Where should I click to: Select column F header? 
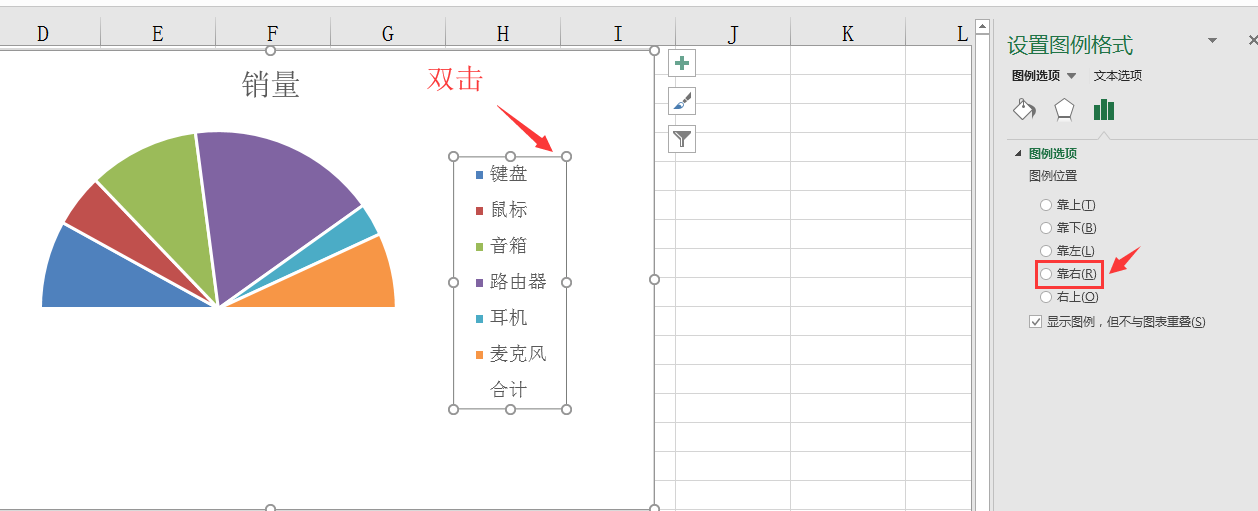pos(273,34)
